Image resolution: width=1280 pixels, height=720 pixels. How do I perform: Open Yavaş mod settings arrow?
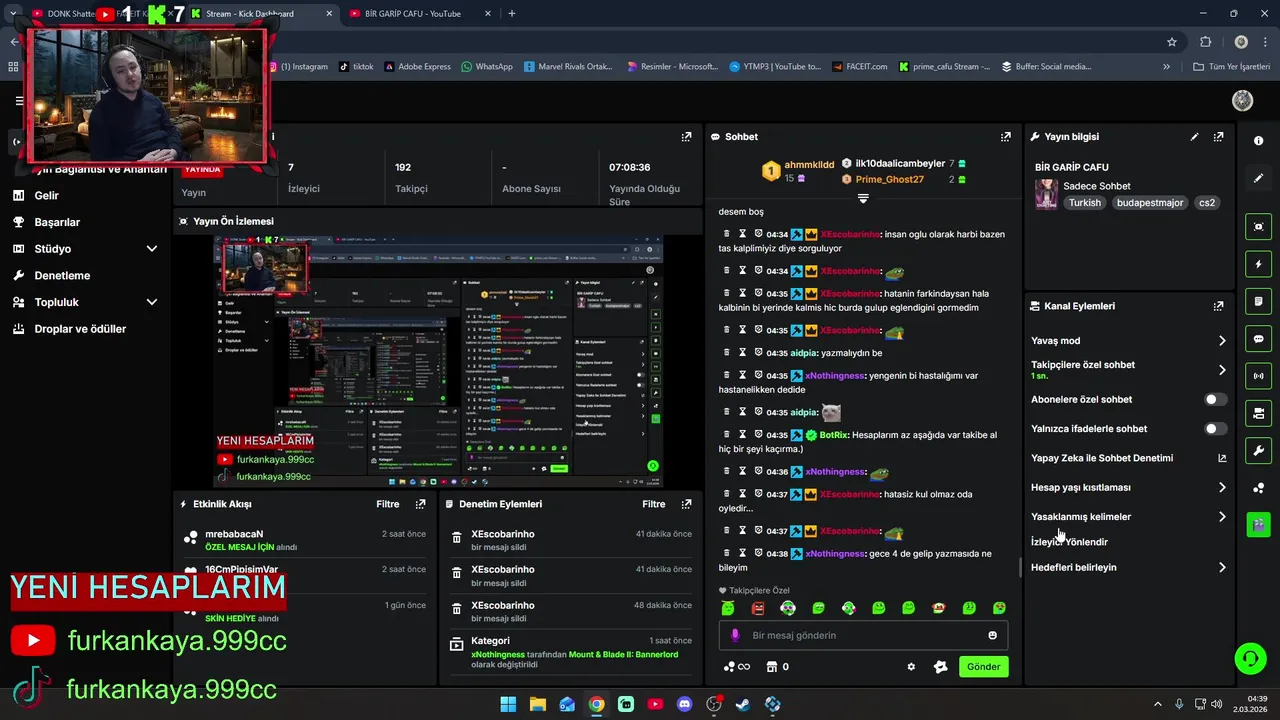click(1221, 341)
